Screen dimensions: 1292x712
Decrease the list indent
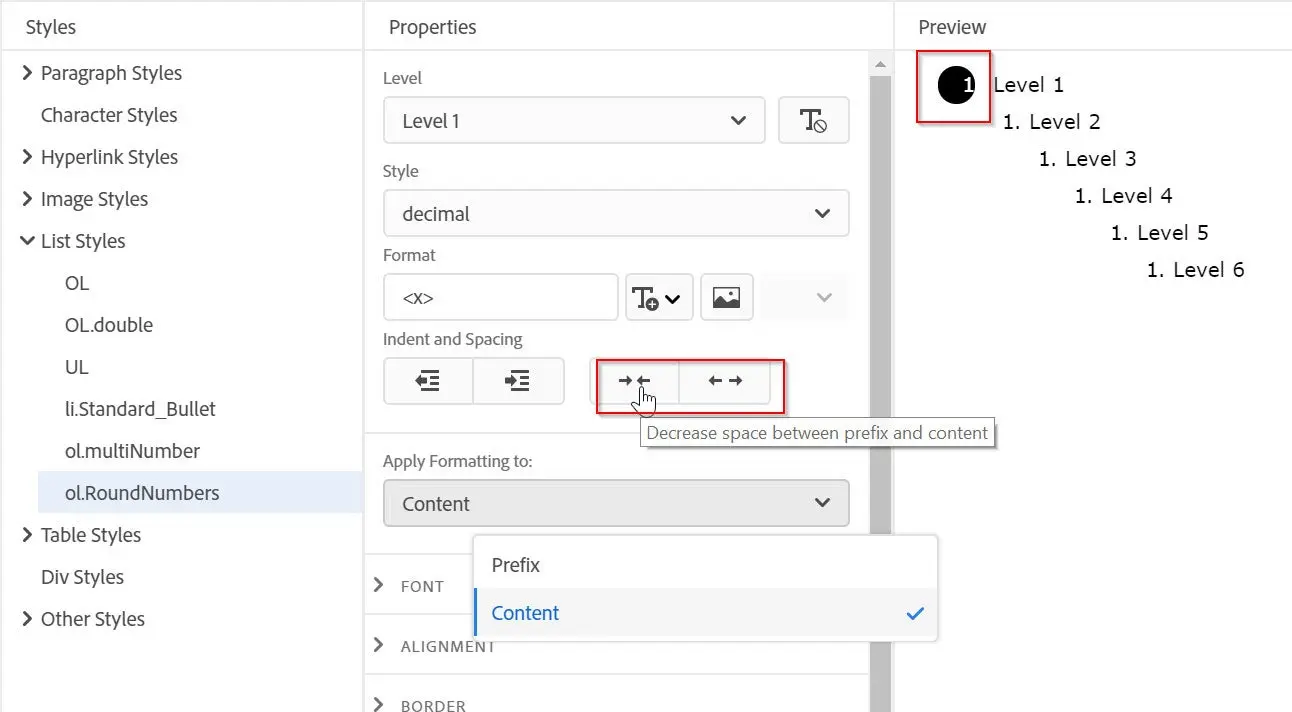(x=428, y=381)
